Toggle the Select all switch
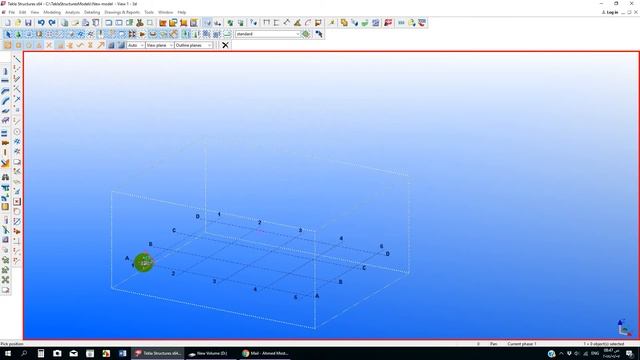The image size is (640, 360). [x=7, y=34]
